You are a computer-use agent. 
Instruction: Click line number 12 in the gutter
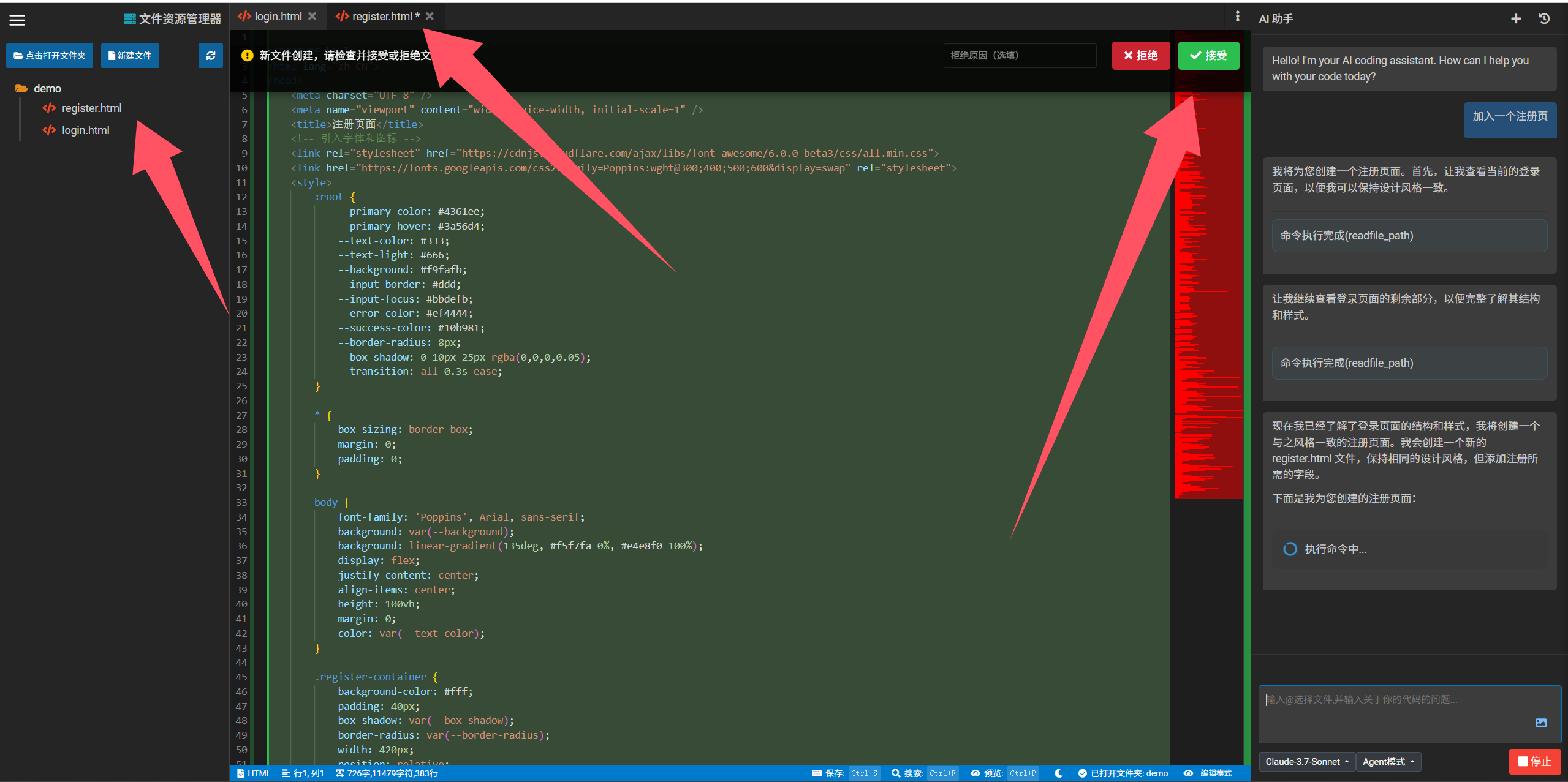241,197
